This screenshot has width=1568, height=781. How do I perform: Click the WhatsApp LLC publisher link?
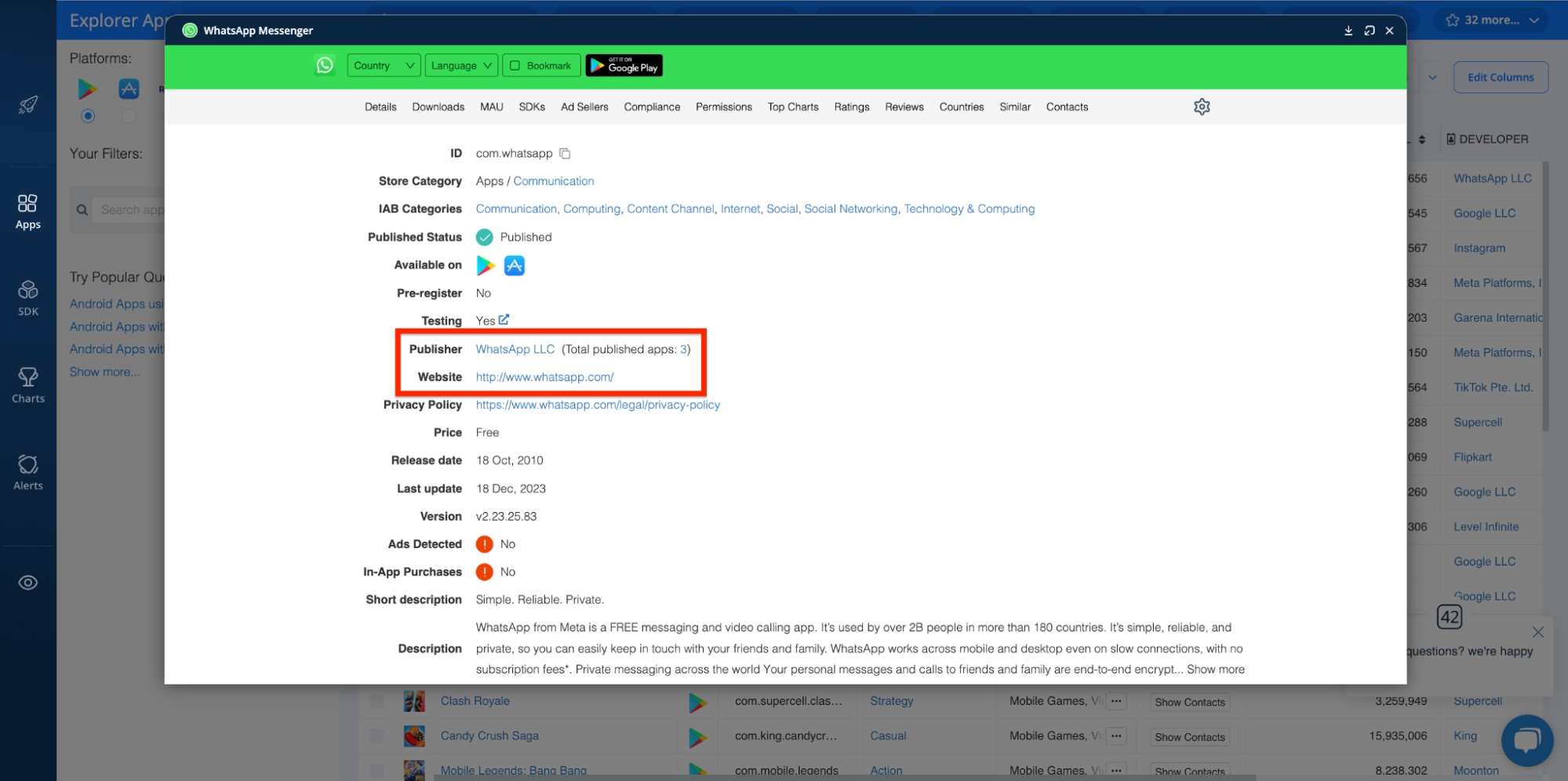pos(515,349)
